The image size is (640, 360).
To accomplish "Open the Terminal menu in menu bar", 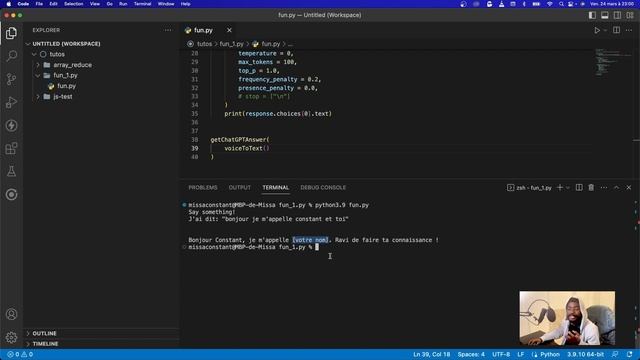I will (142, 4).
